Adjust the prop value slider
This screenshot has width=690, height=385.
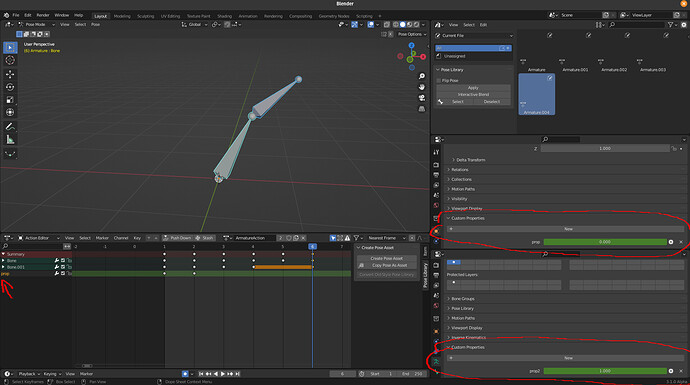(605, 242)
